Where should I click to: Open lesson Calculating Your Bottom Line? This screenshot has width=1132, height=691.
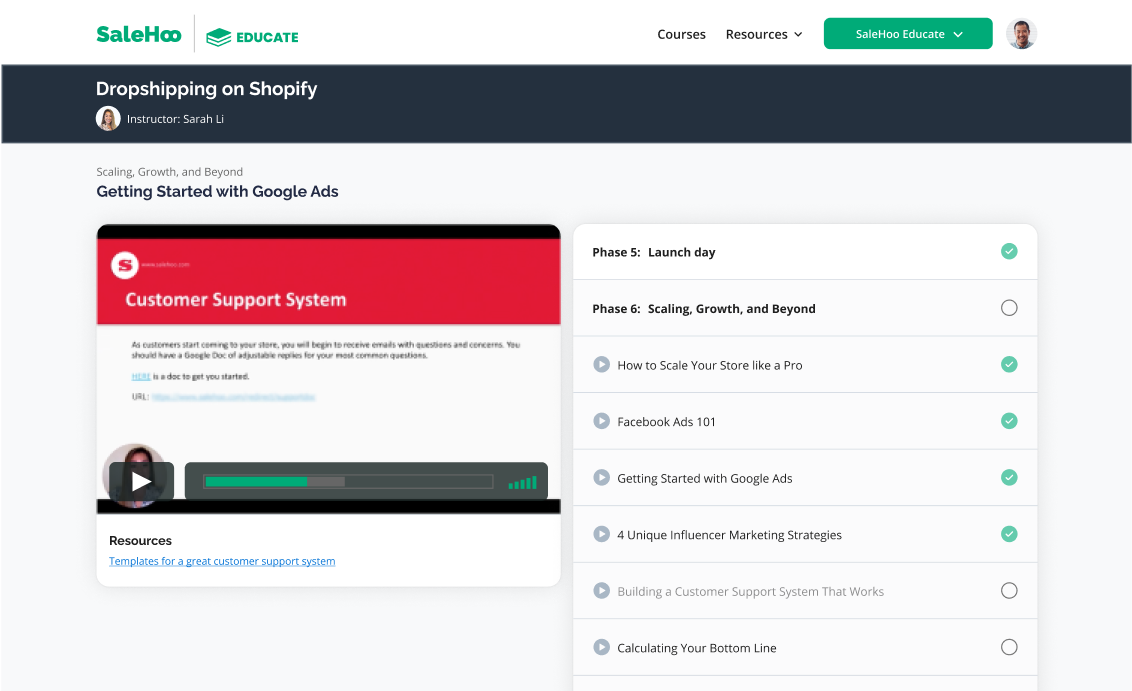click(x=697, y=648)
